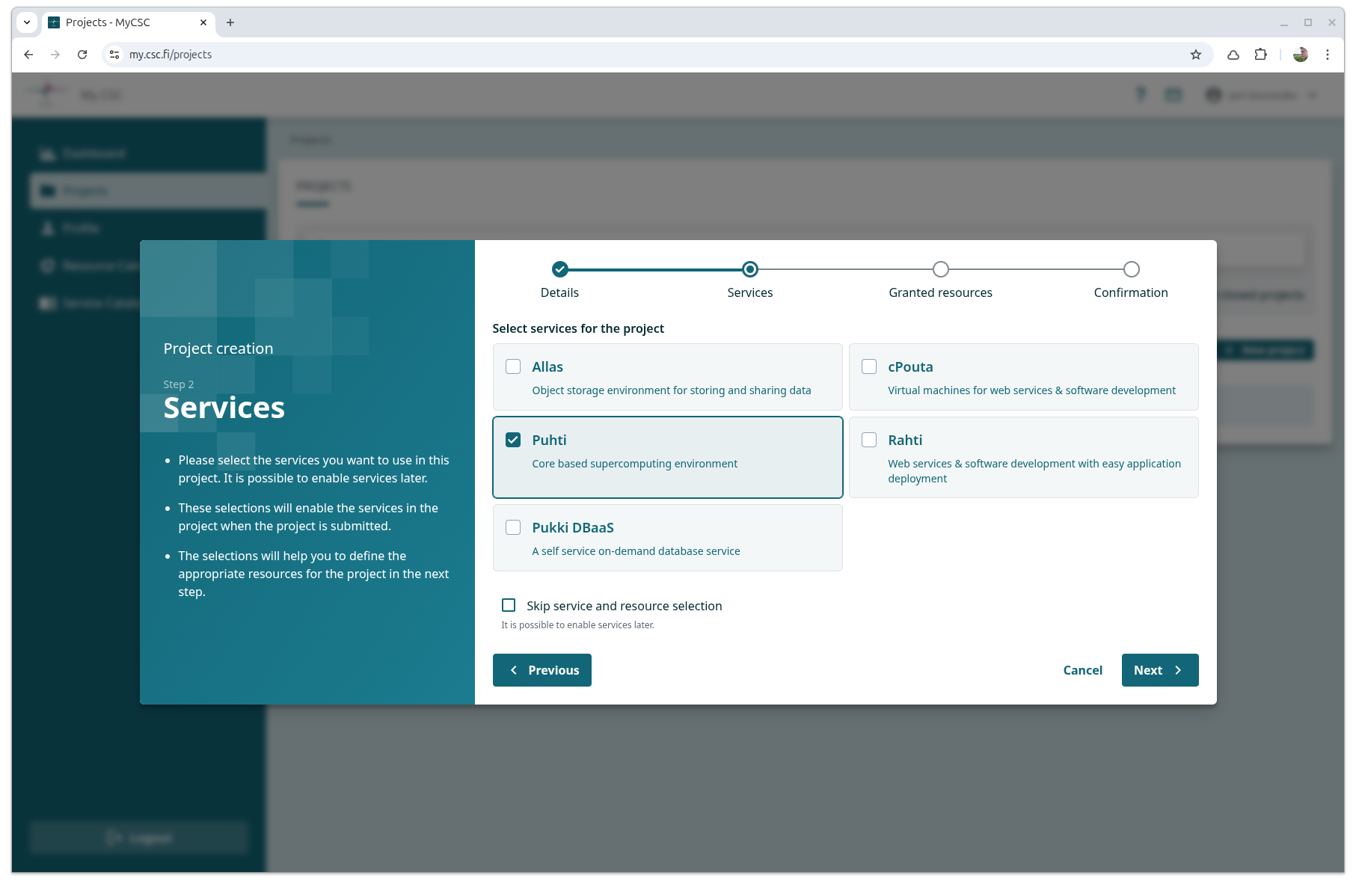Viewport: 1356px width, 896px height.
Task: Click the site information icon in address bar
Action: tap(114, 55)
